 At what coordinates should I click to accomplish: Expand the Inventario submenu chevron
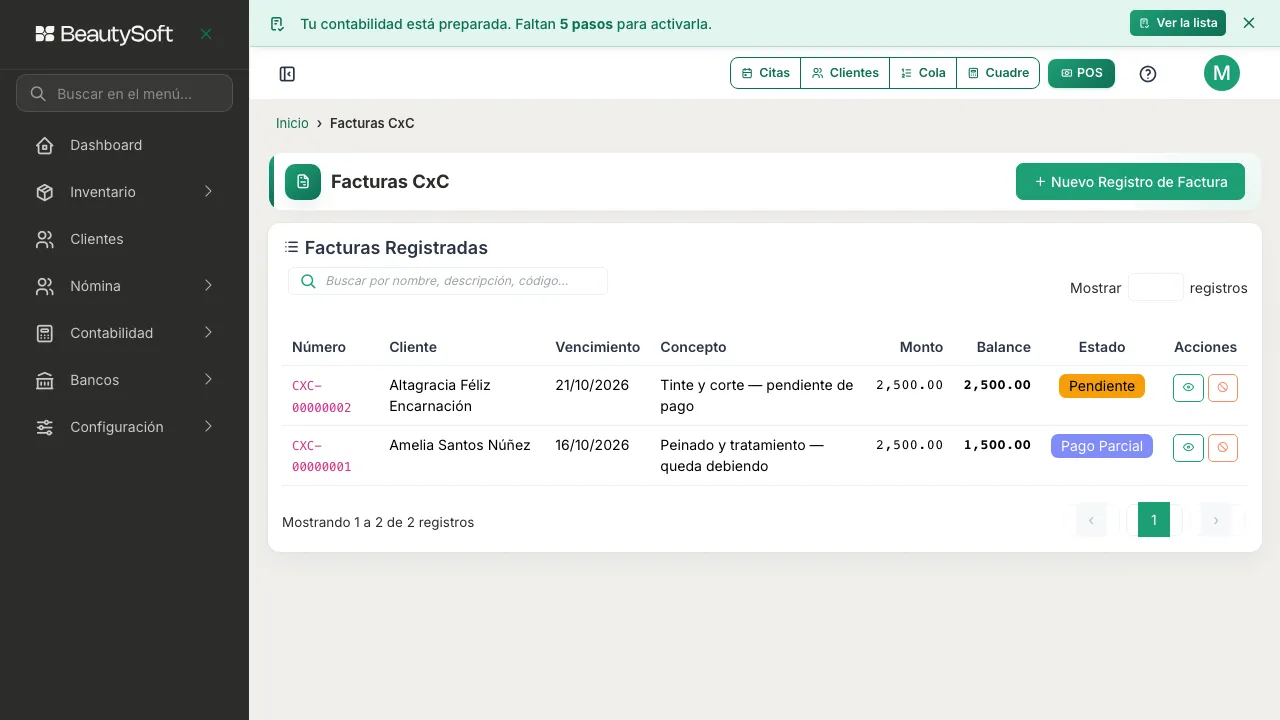[x=208, y=191]
